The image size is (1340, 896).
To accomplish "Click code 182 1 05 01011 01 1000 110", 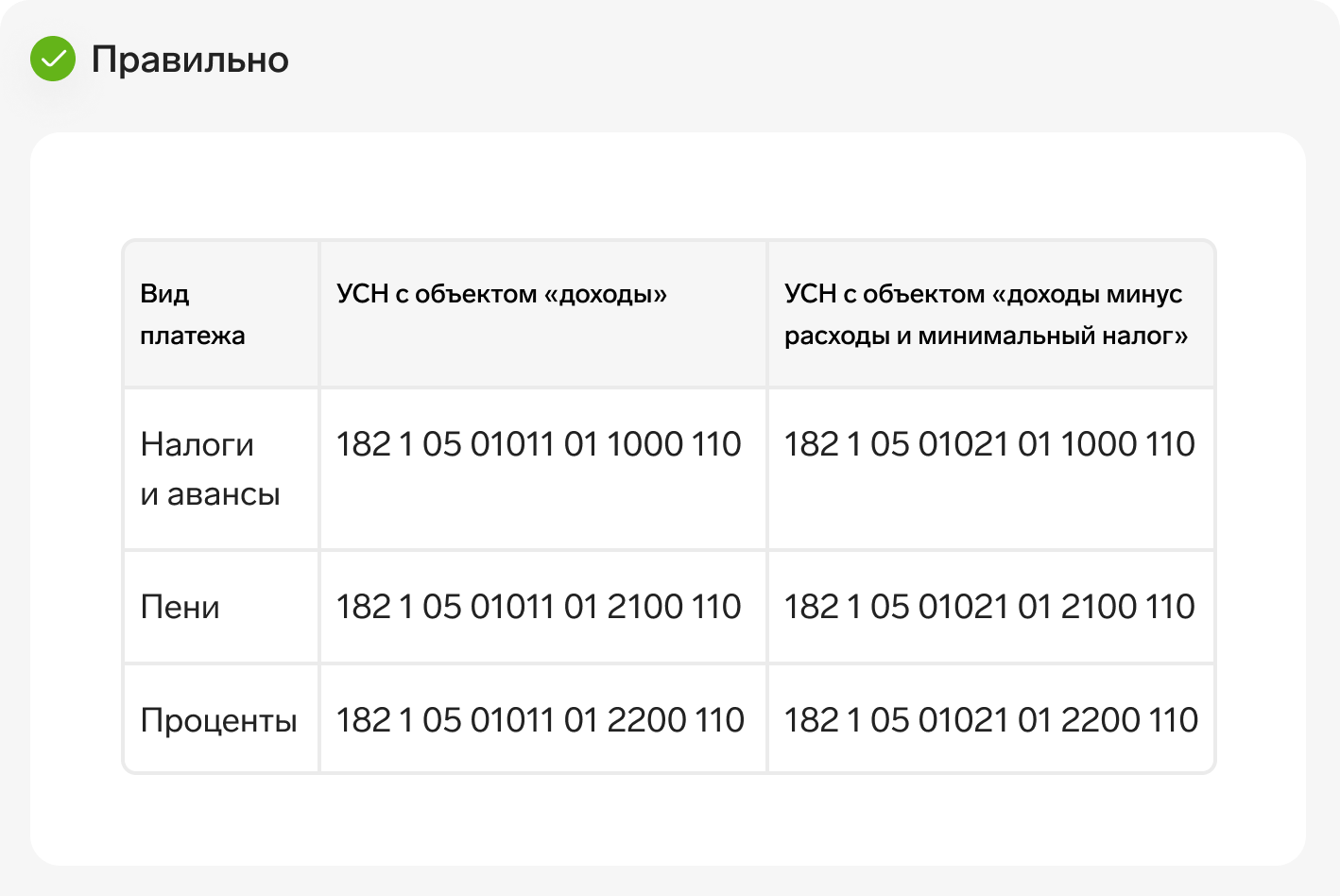I will coord(539,444).
